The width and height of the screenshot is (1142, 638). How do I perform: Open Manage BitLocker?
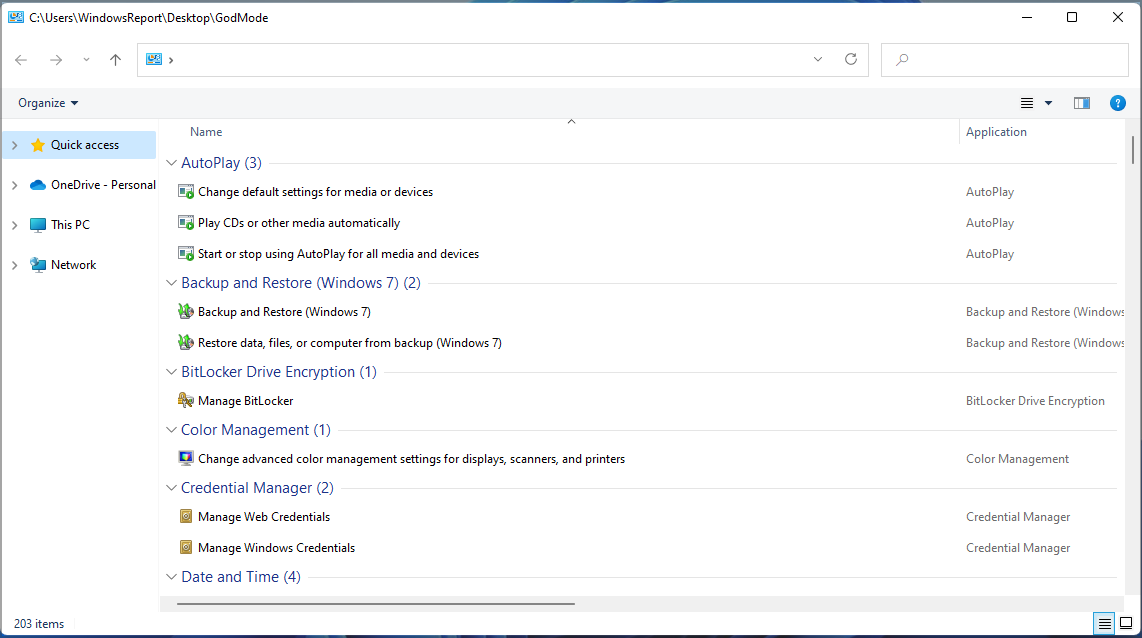pos(245,401)
